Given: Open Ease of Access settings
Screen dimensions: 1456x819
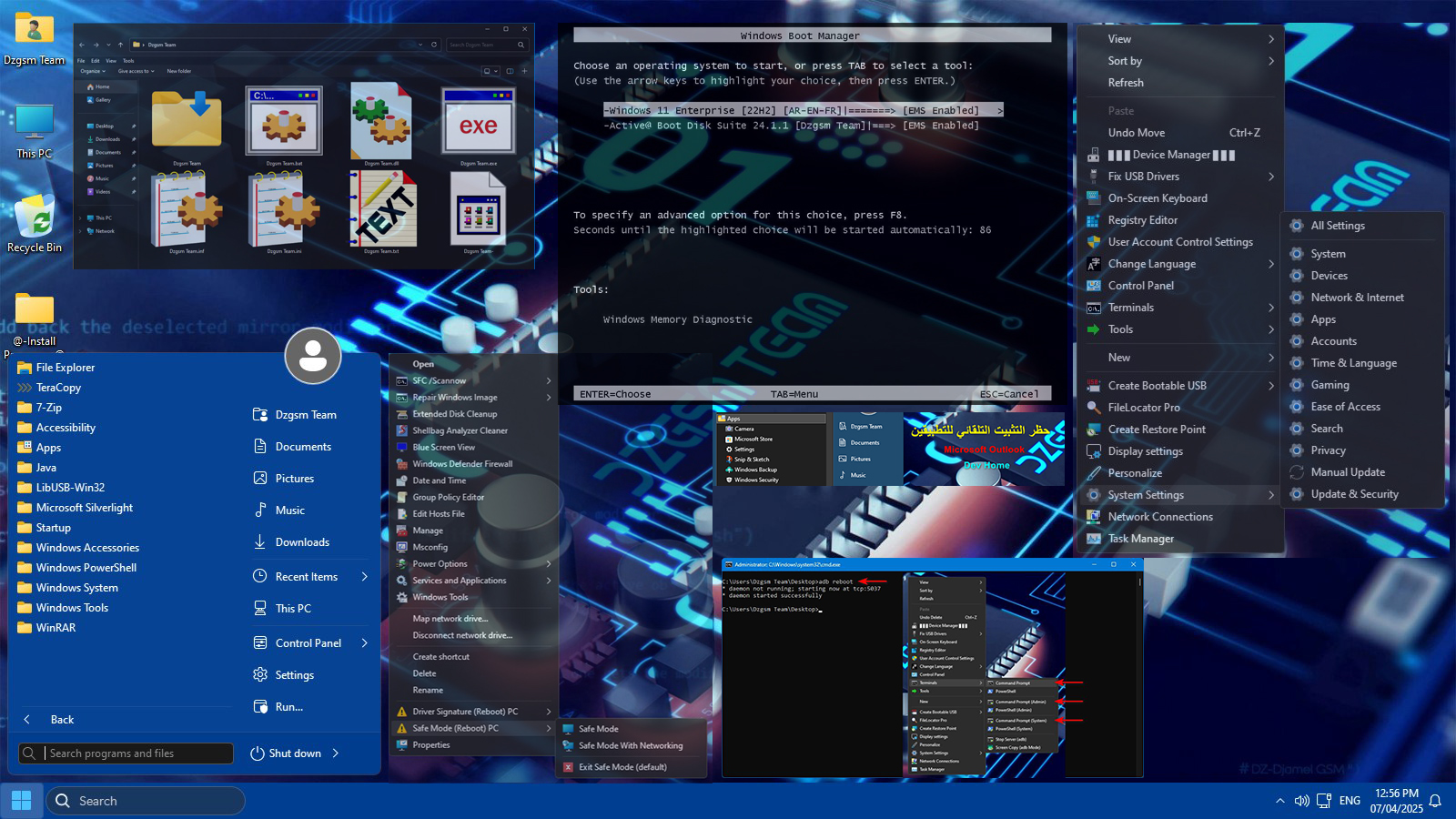Looking at the screenshot, I should (x=1363, y=407).
